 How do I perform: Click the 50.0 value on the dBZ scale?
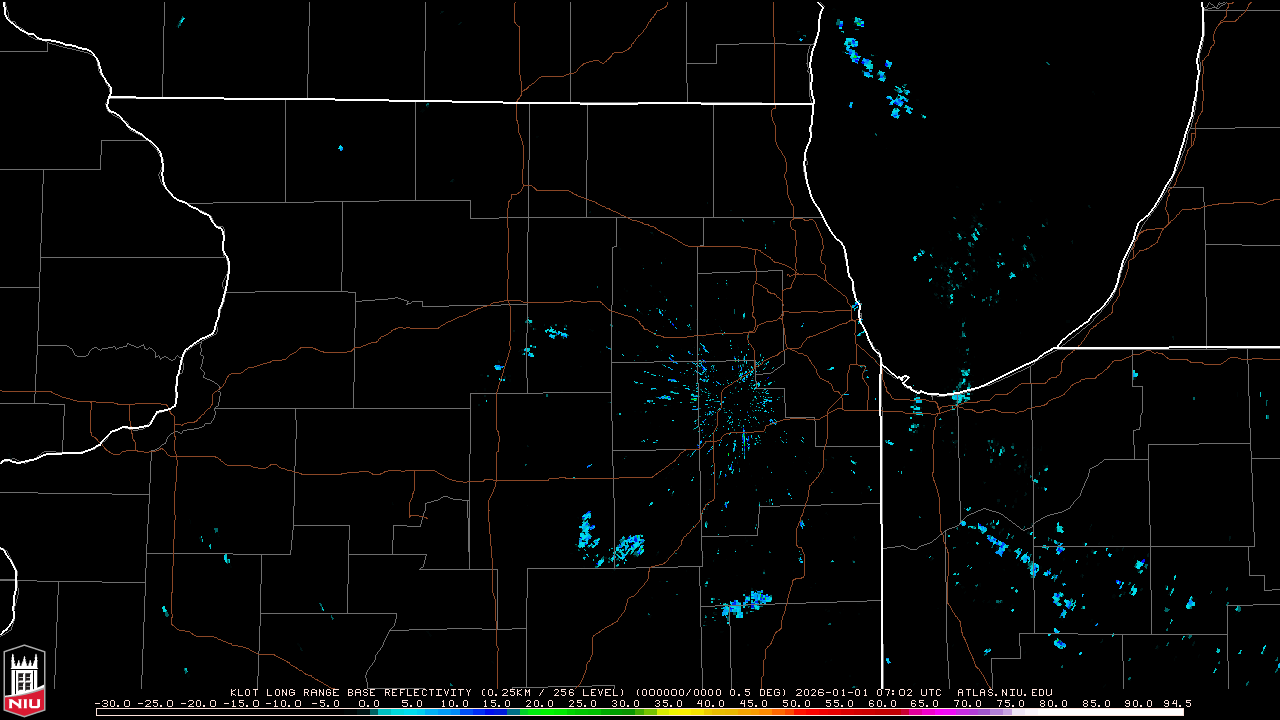pos(797,703)
